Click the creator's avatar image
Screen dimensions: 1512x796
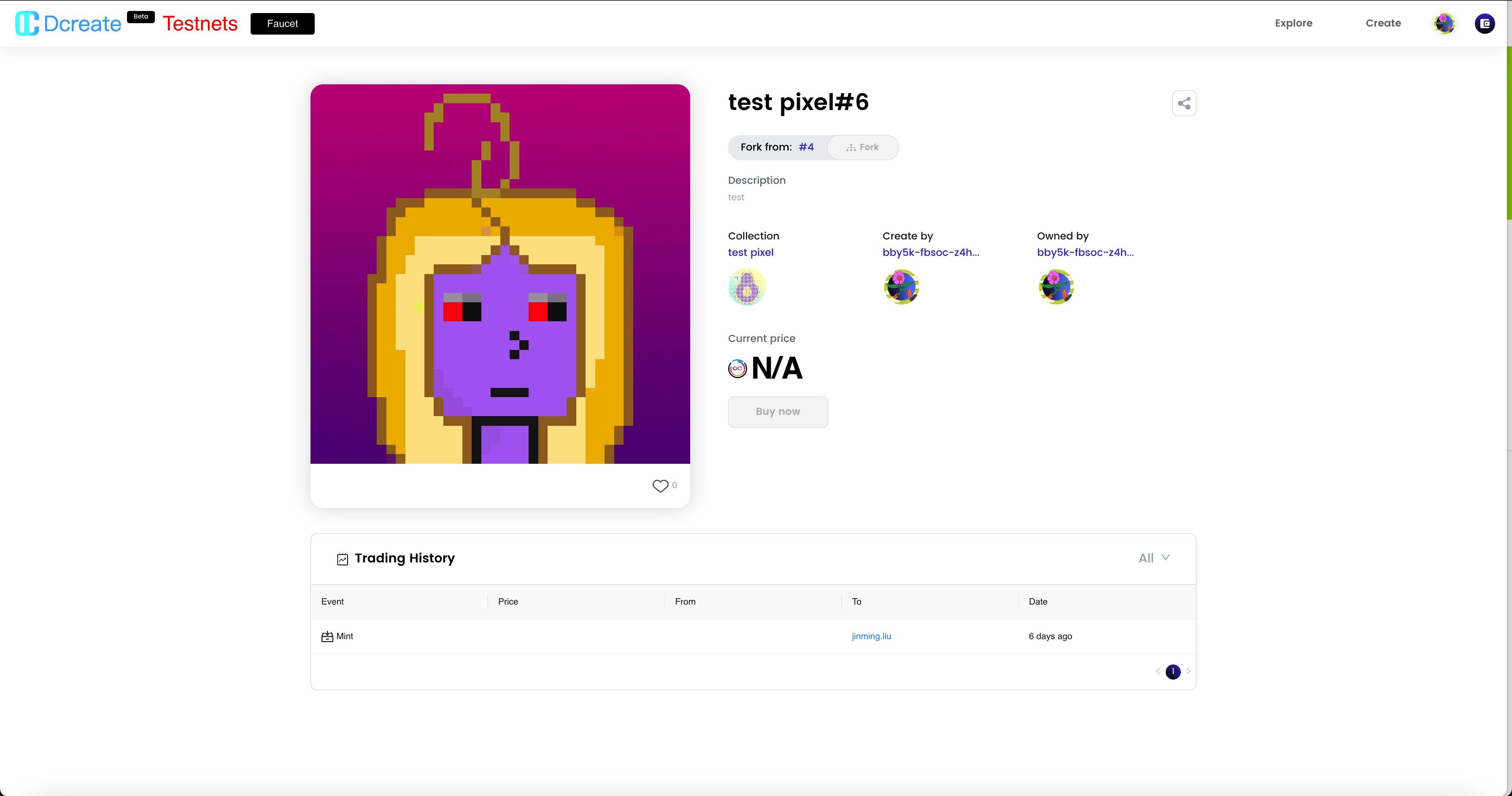(901, 287)
